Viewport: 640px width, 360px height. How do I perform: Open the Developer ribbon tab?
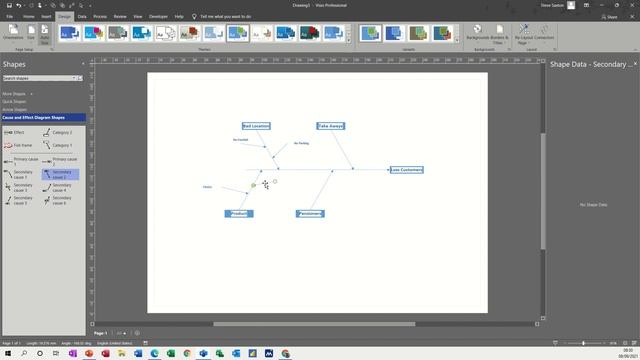[158, 17]
